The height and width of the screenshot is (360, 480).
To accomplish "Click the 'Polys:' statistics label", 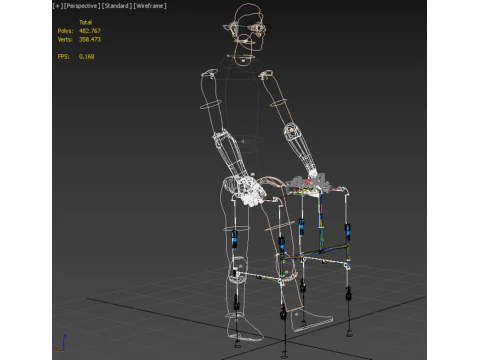I will click(65, 31).
